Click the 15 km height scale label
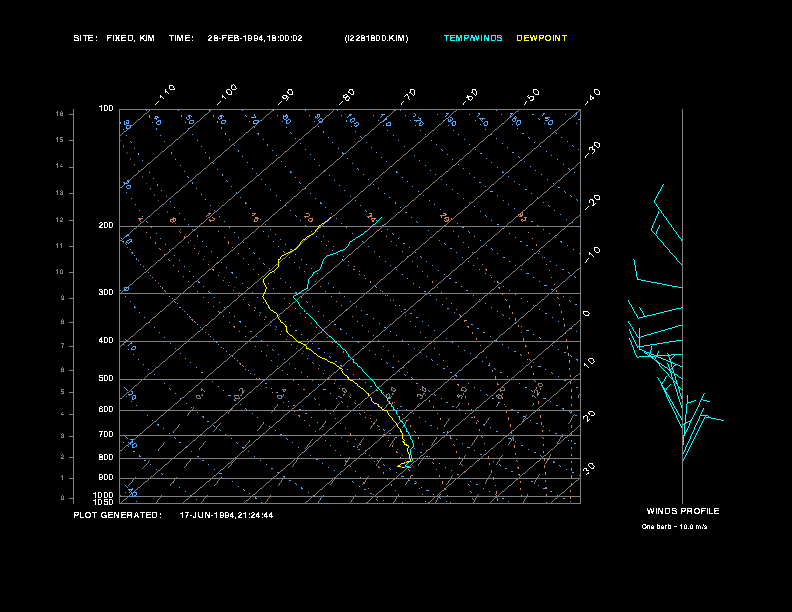792x612 pixels. pyautogui.click(x=60, y=140)
